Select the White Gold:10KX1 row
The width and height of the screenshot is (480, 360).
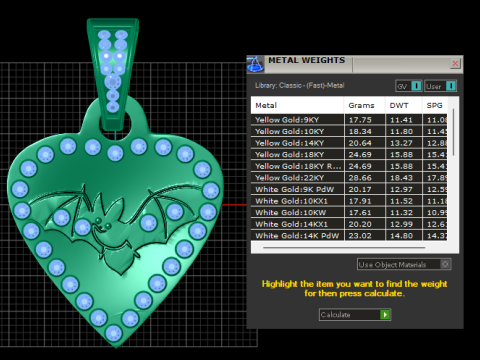point(349,201)
